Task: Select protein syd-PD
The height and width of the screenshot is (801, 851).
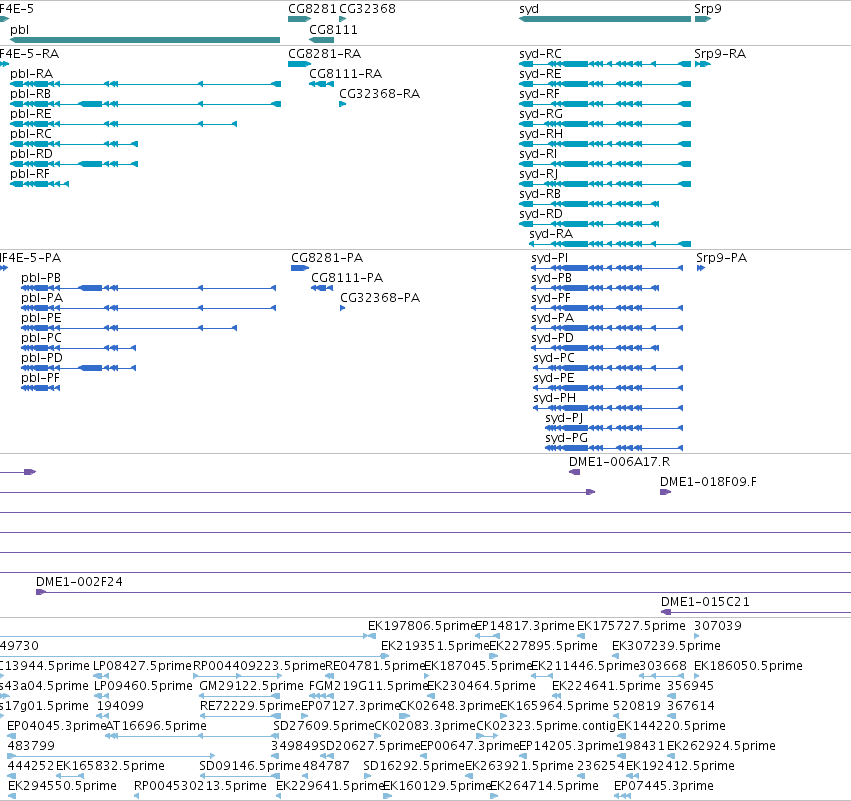Action: point(595,348)
